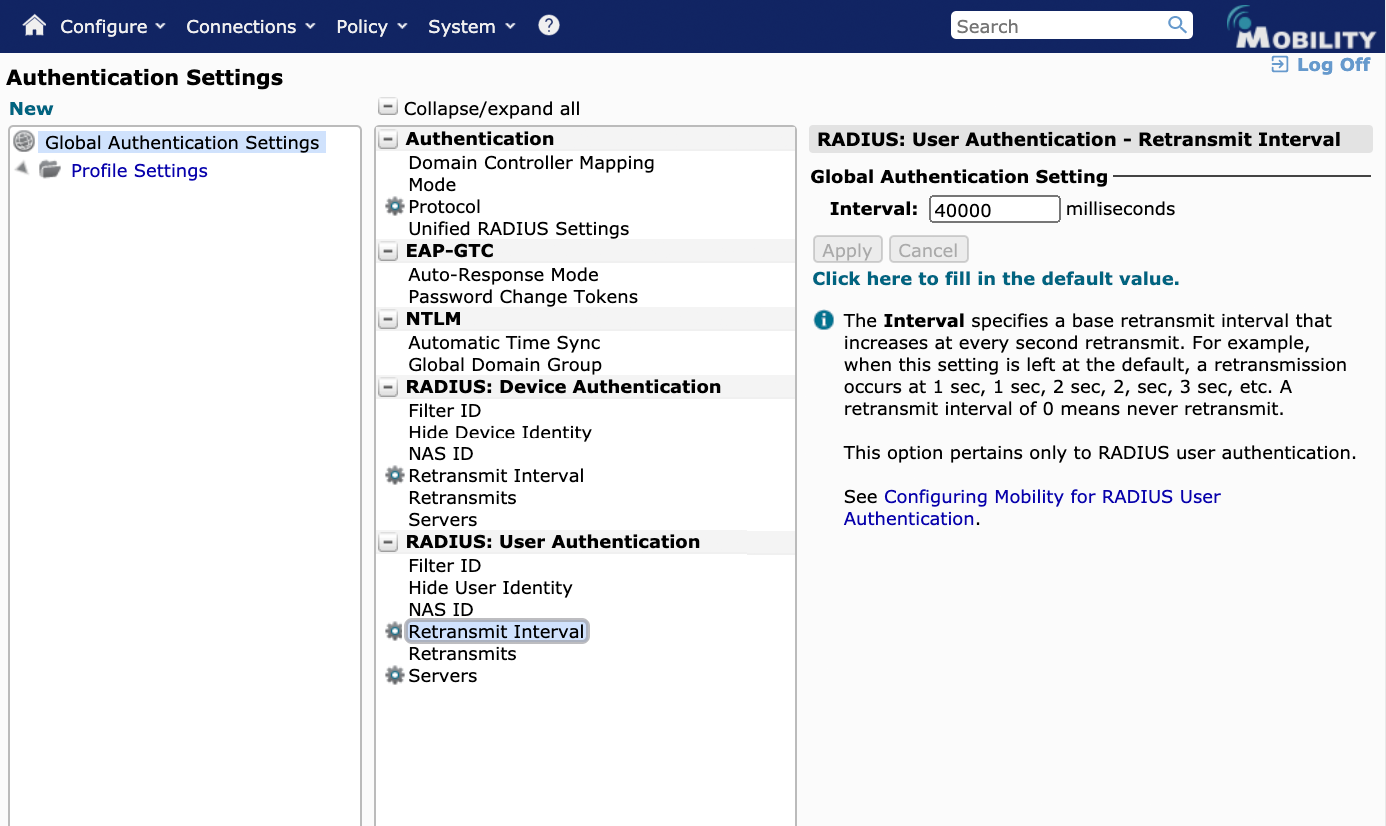This screenshot has width=1386, height=826.
Task: Click the Home icon in navigation bar
Action: (34, 26)
